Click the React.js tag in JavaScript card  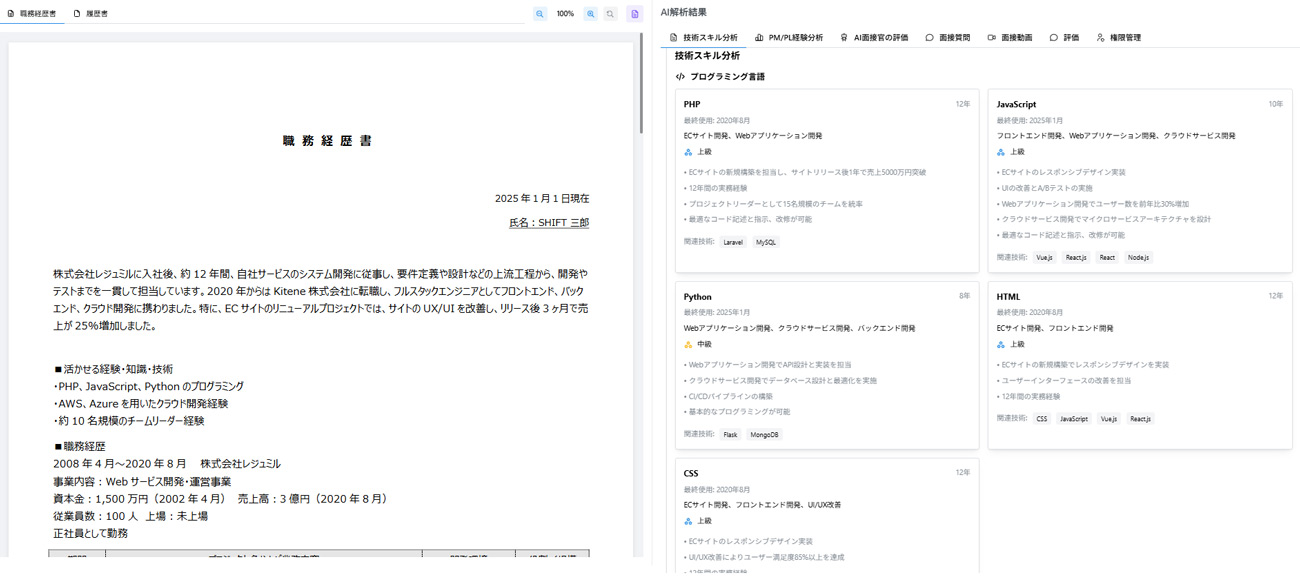[1076, 257]
